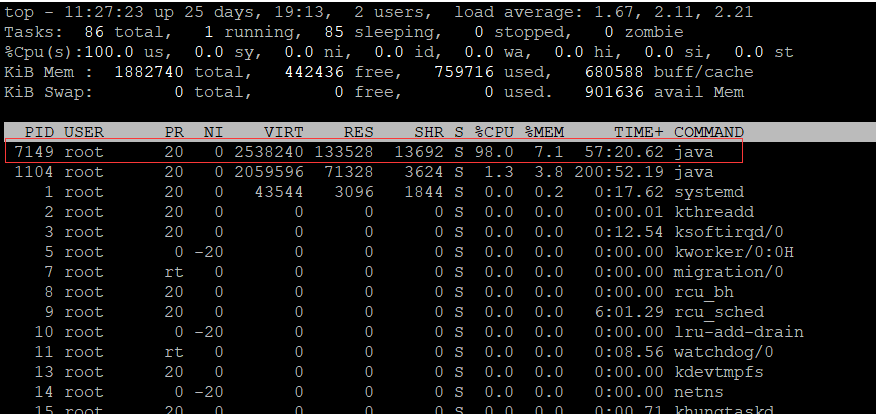This screenshot has width=876, height=414.
Task: Click the 98.0 CPU value for java
Action: [494, 152]
